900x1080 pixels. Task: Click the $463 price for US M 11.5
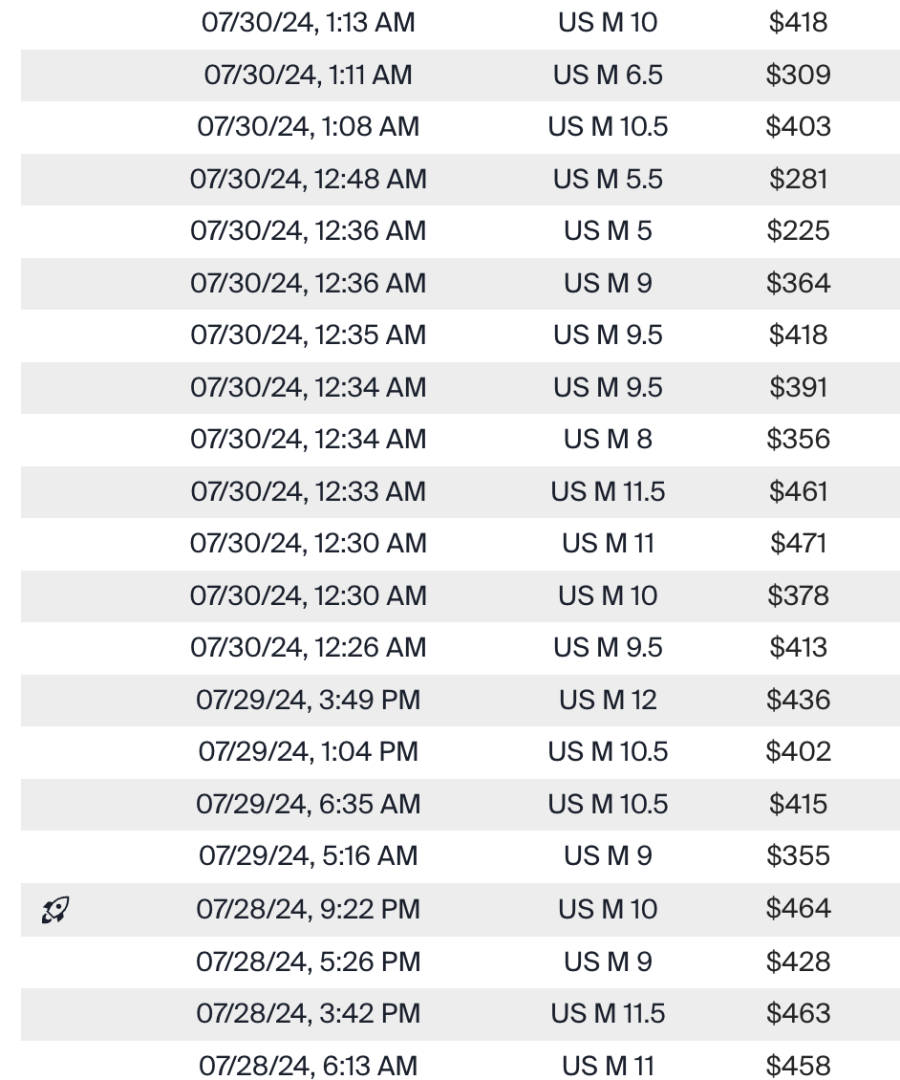point(797,1013)
